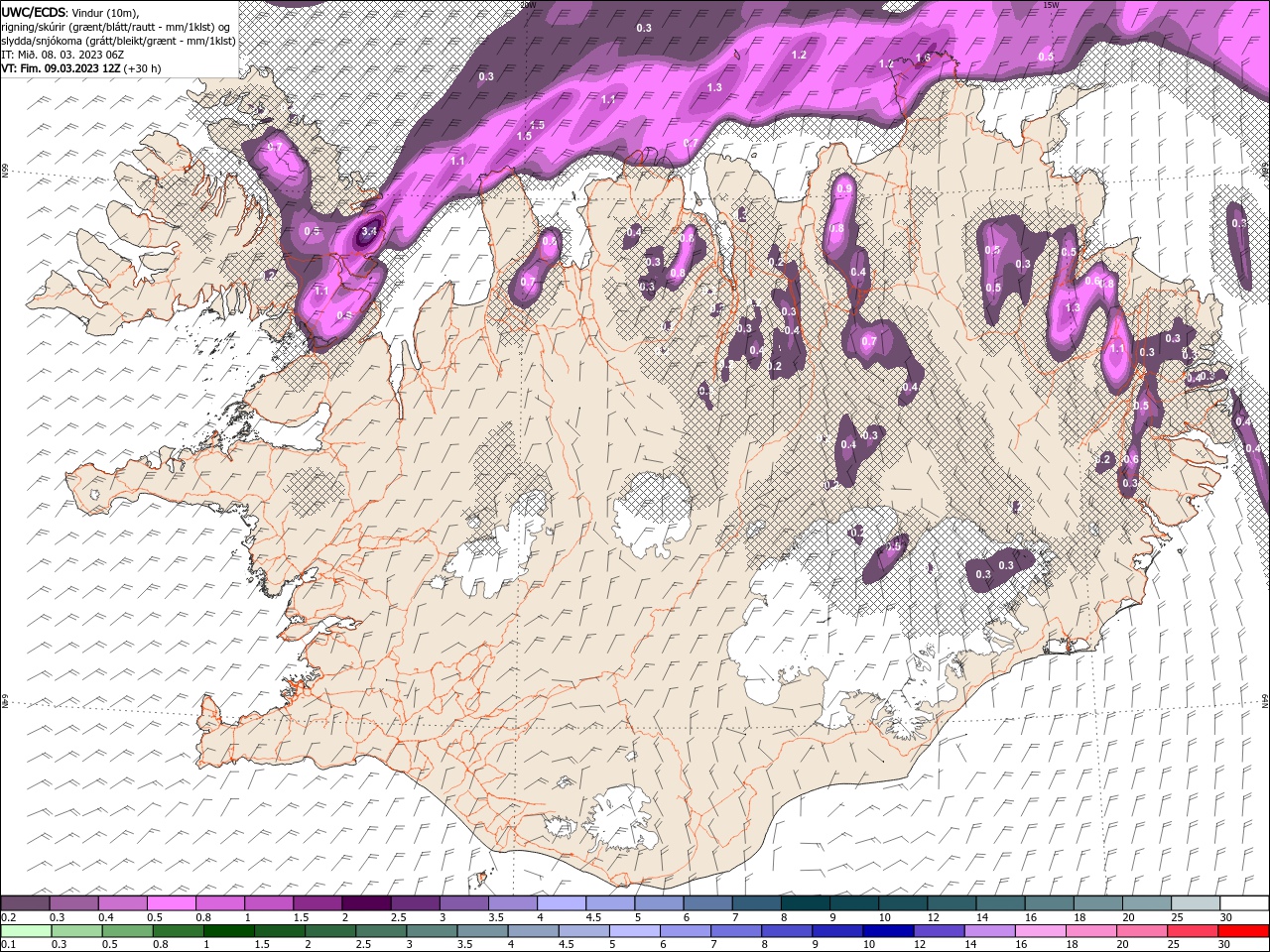Click the snow scale swatch for 0.5 mm
This screenshot has height=952, width=1270.
171,903
